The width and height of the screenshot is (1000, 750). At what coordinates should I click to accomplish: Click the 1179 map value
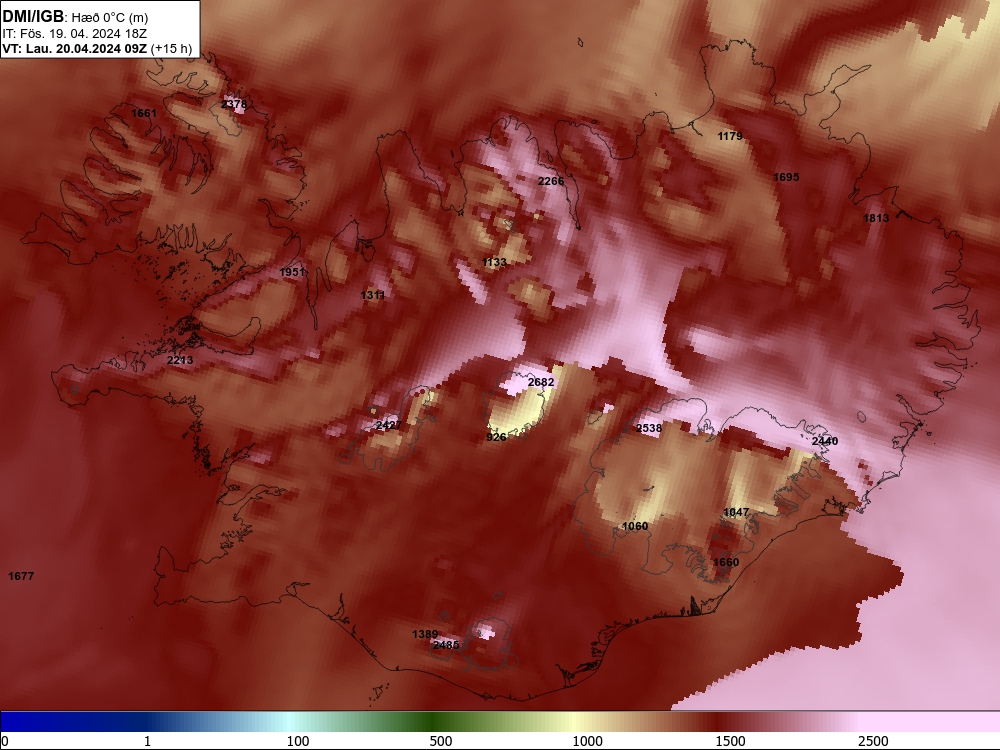730,136
